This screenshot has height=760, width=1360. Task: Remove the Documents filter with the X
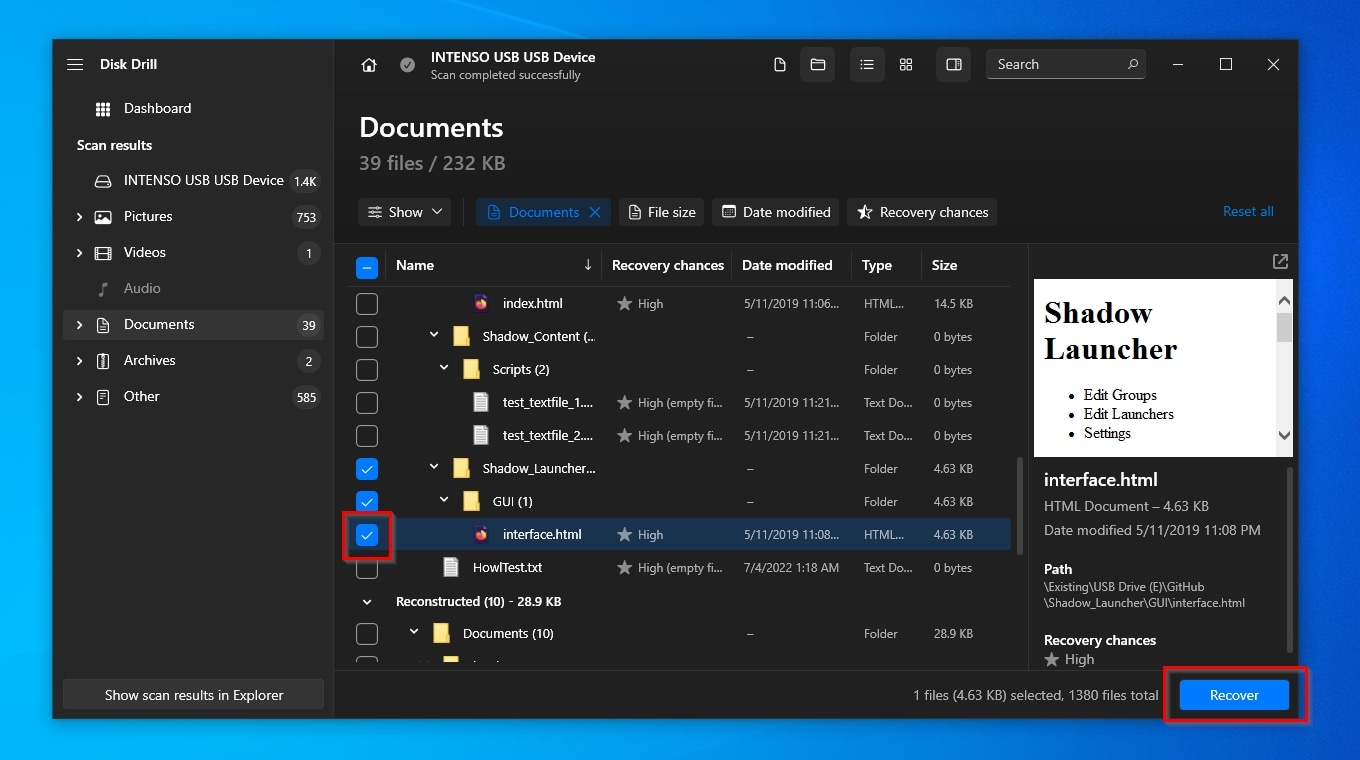click(595, 212)
